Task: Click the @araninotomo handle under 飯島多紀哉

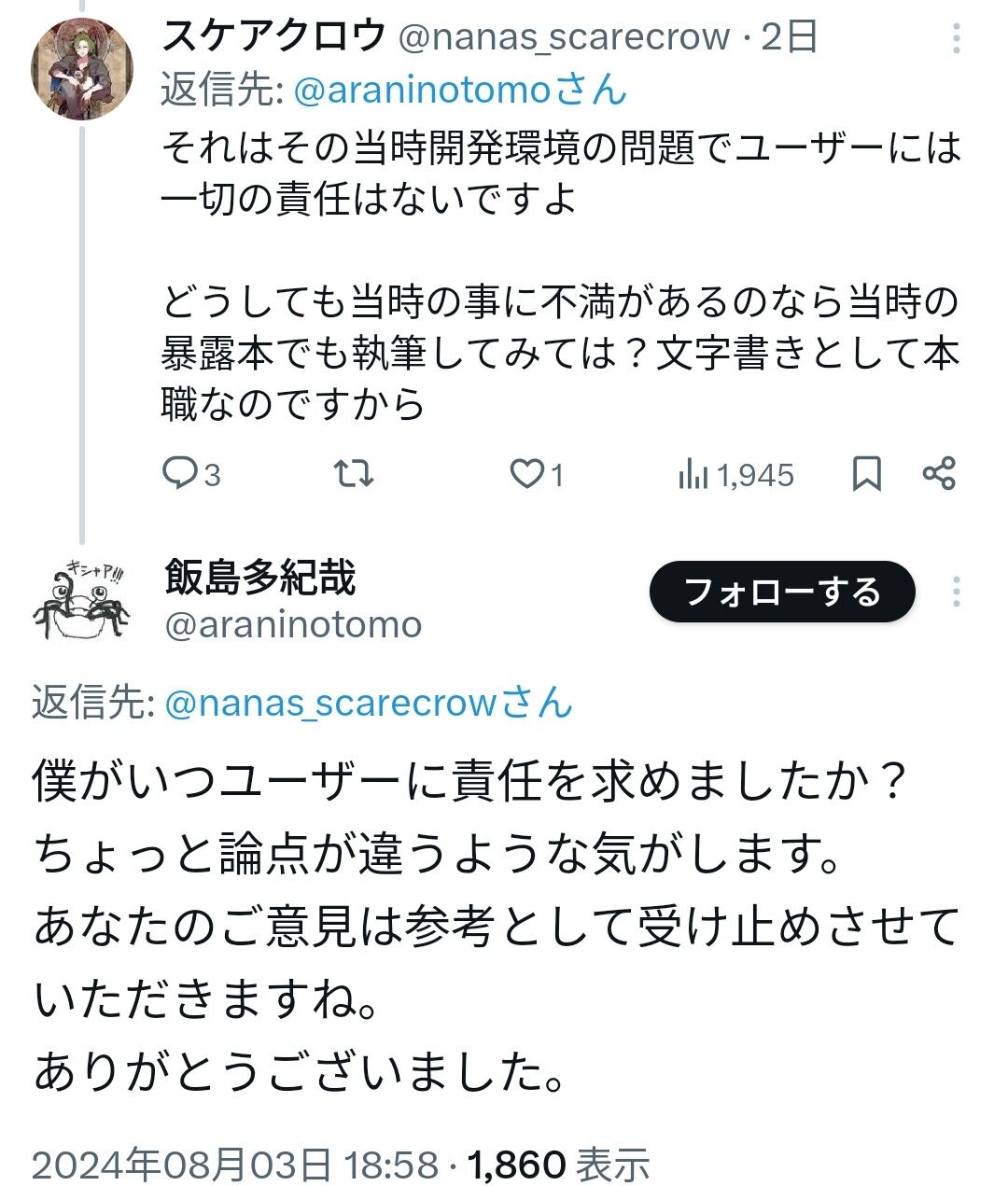Action: tap(293, 624)
